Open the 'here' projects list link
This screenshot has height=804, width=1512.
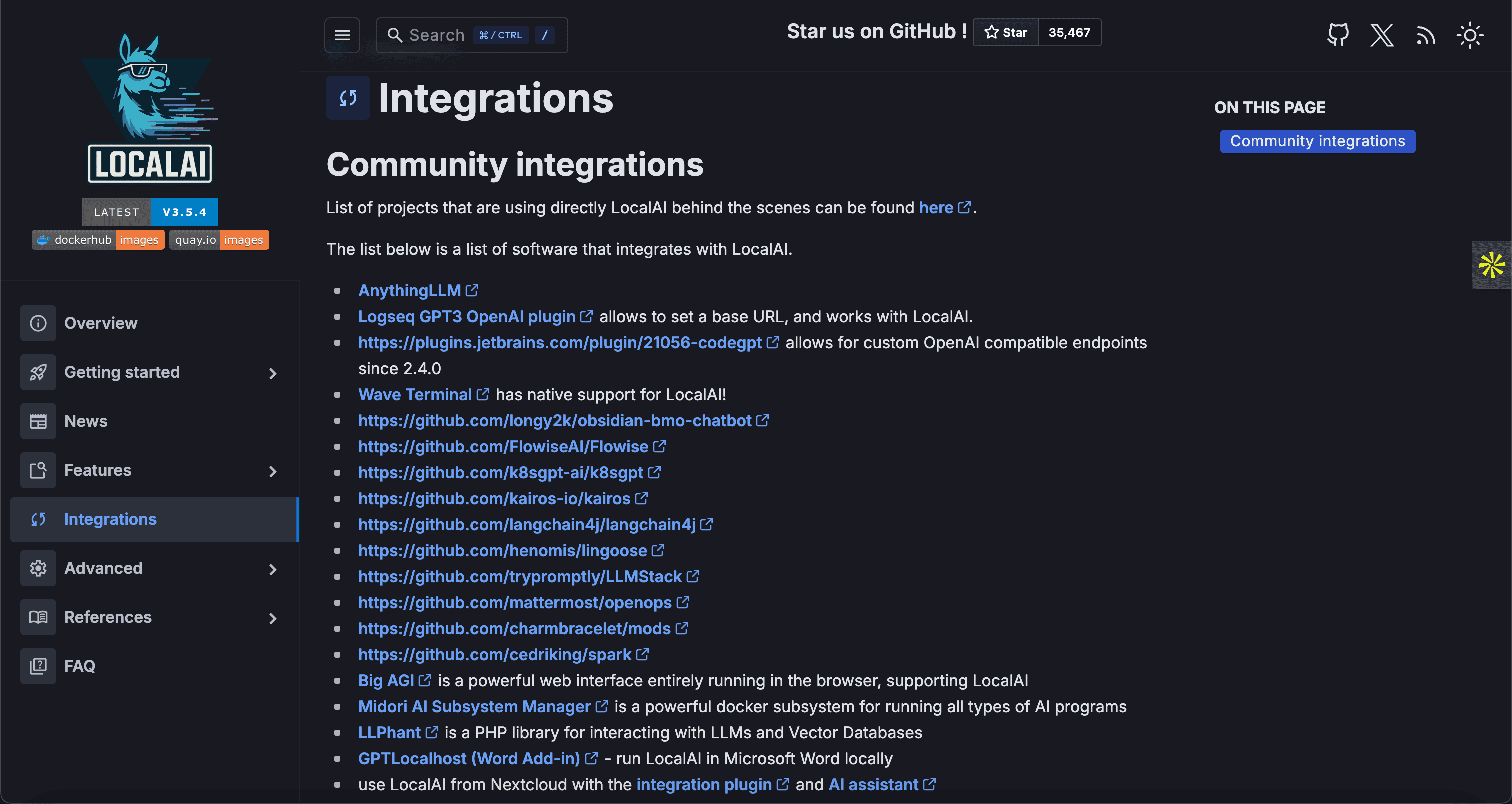click(x=936, y=207)
